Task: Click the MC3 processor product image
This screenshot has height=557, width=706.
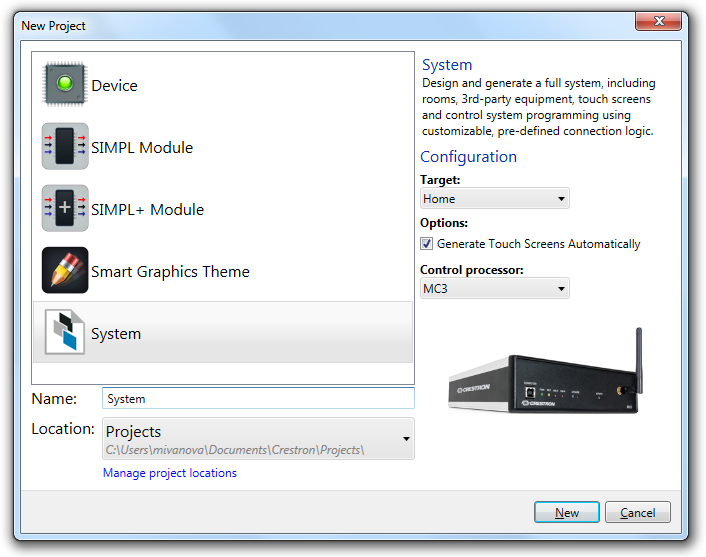Action: pyautogui.click(x=546, y=371)
